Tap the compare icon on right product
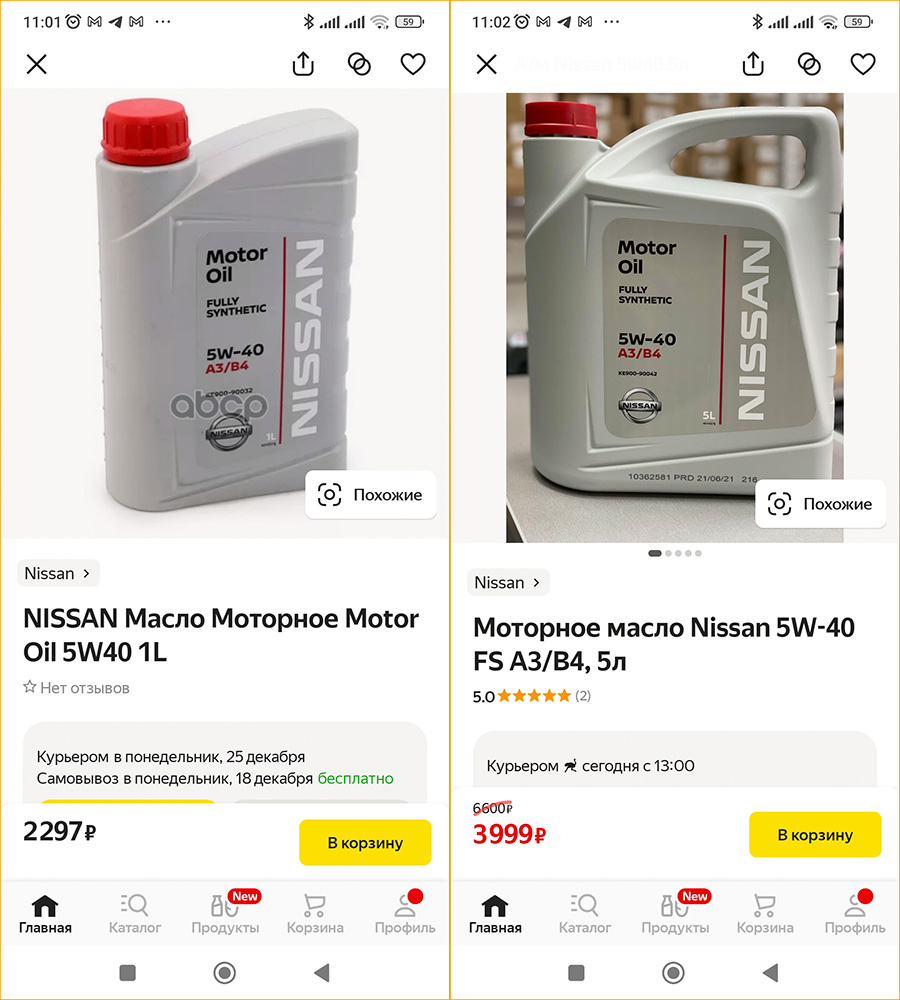The width and height of the screenshot is (900, 1000). [809, 64]
